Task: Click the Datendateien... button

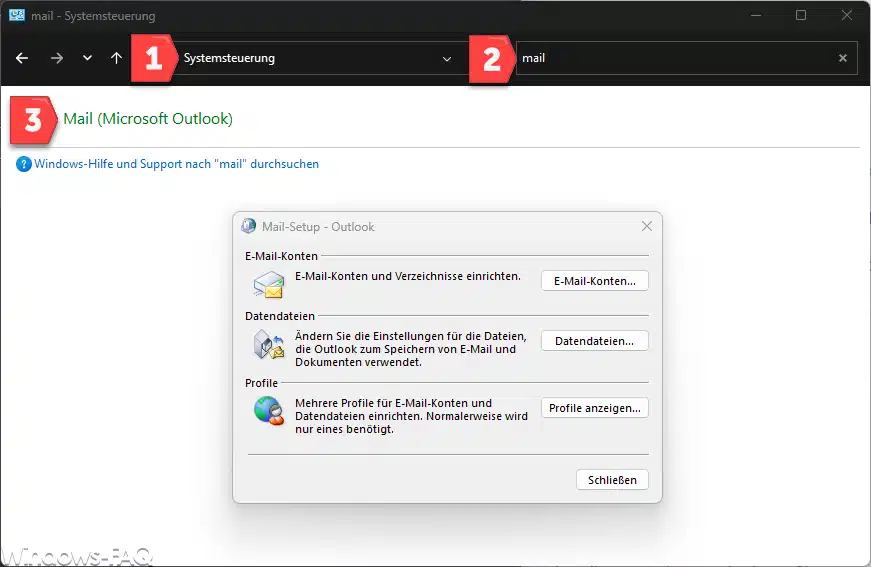Action: coord(594,341)
